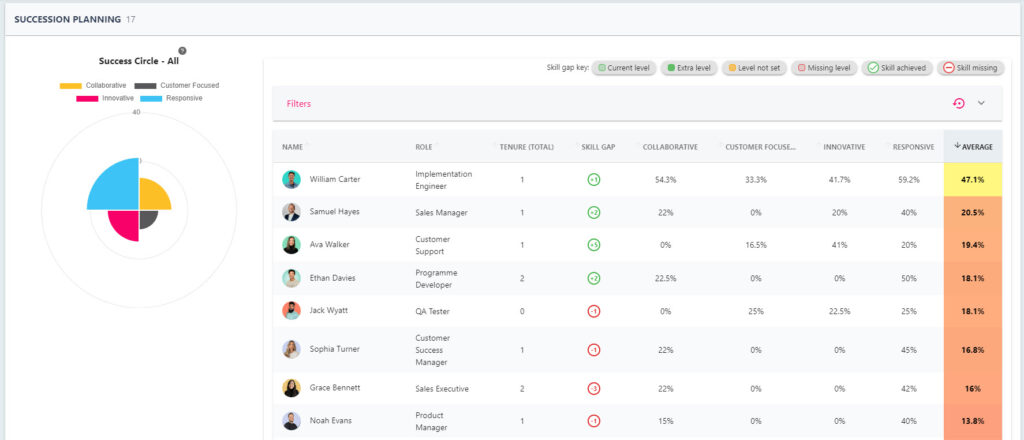Screen dimensions: 1024x440
Task: Select Grace Bennett's avatar
Action: 291,388
